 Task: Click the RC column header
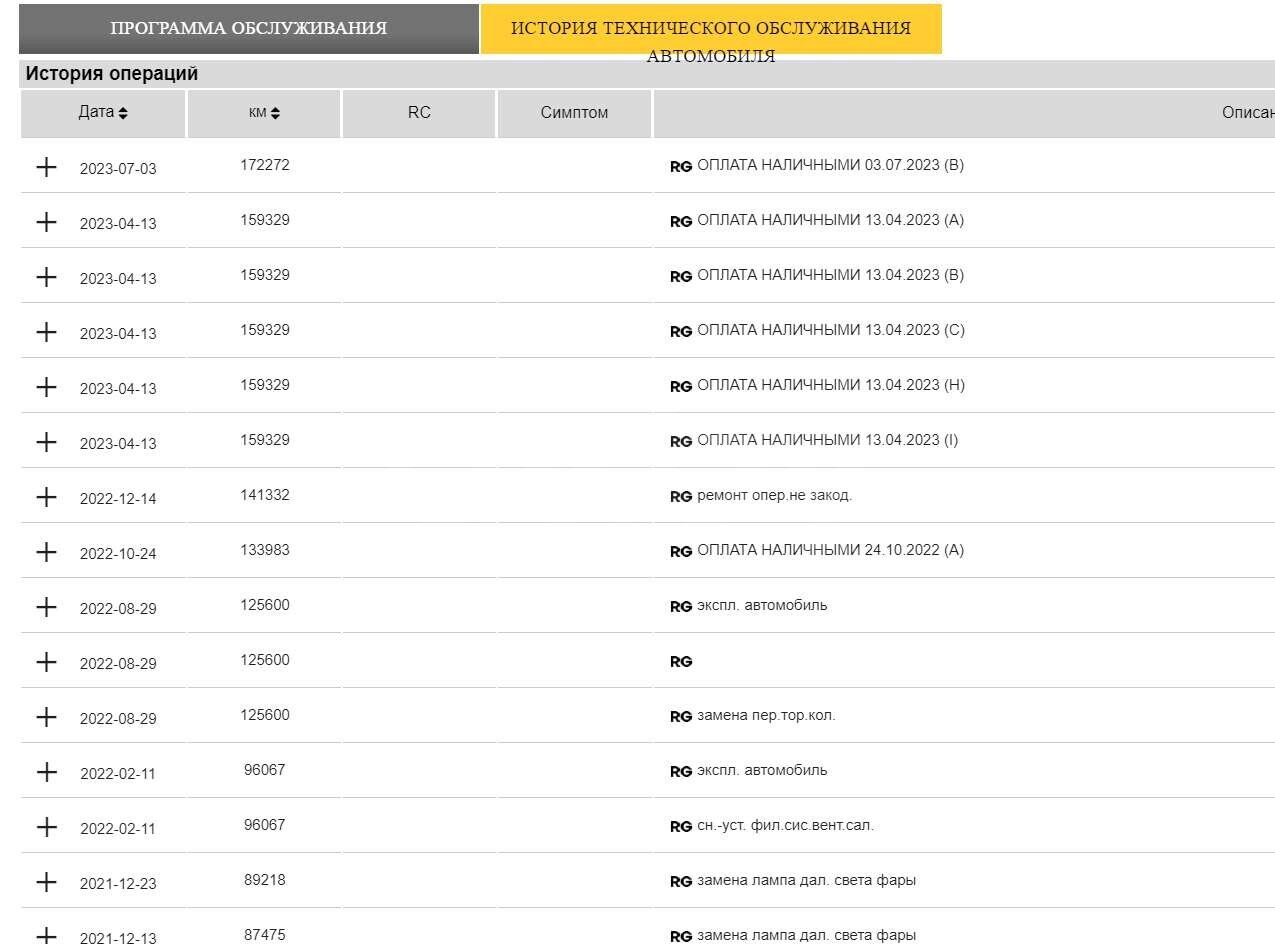pyautogui.click(x=419, y=113)
